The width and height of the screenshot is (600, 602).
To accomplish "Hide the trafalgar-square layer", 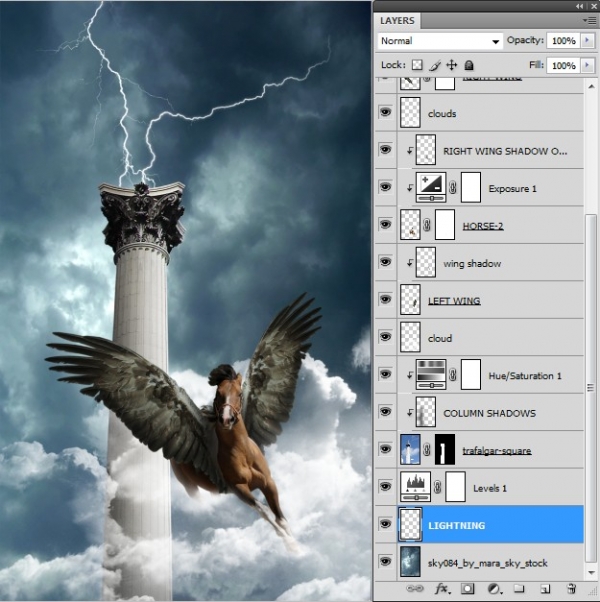I will (385, 449).
